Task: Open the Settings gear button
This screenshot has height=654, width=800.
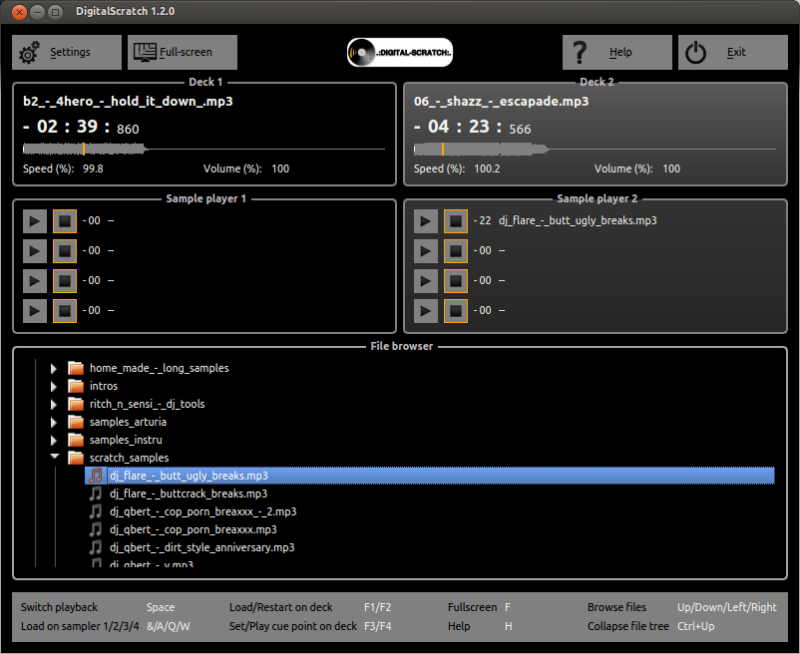Action: pyautogui.click(x=67, y=52)
